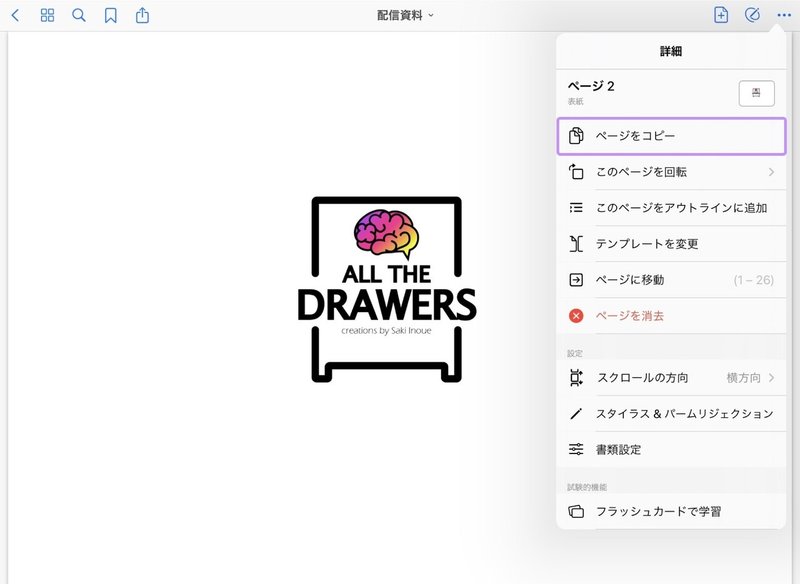Select ページをコピー menu entry
The image size is (800, 584).
pyautogui.click(x=671, y=136)
